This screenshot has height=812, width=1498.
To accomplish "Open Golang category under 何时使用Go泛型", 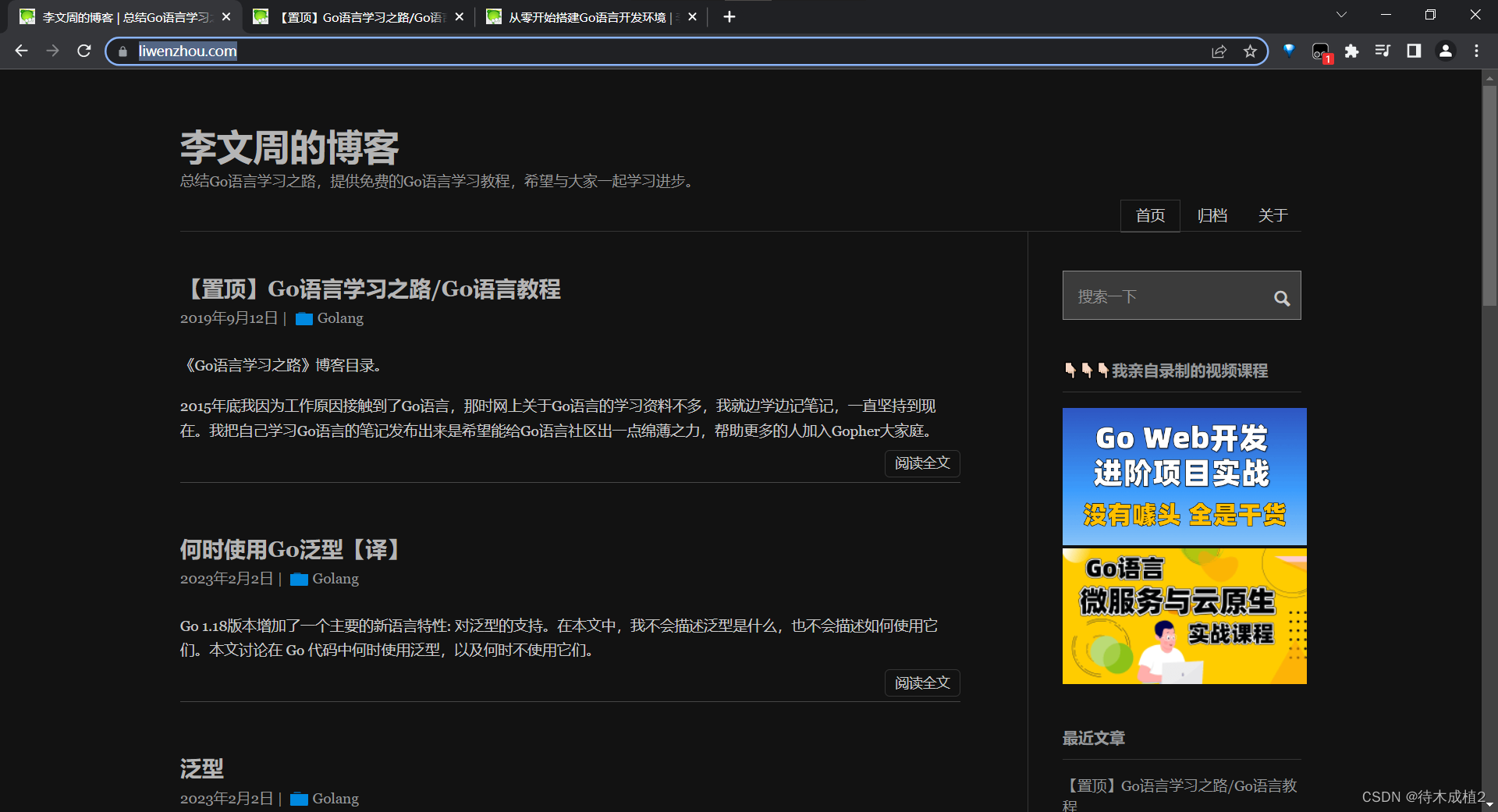I will 335,579.
